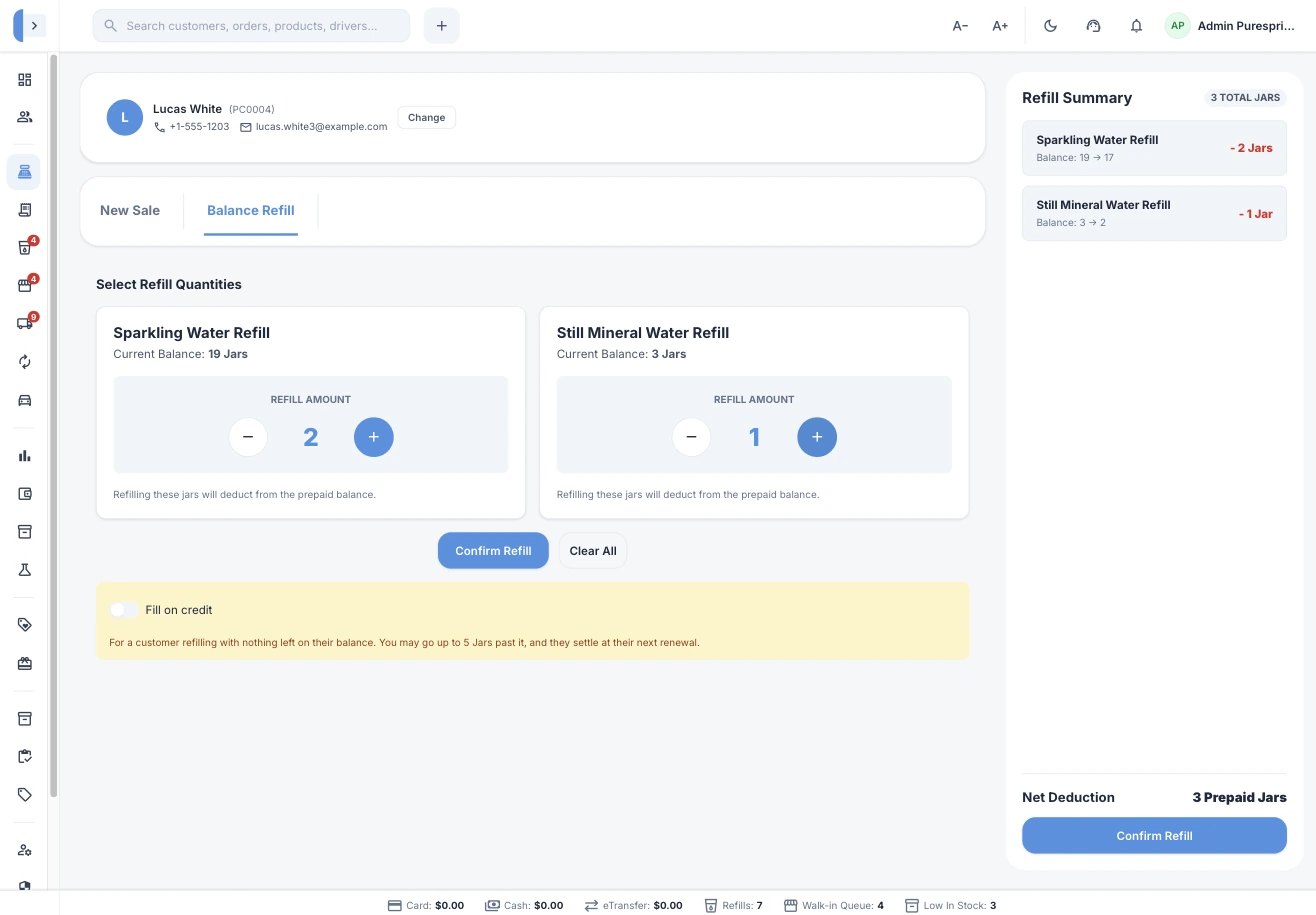Open the user settings gear icon
The image size is (1316, 915).
click(25, 850)
